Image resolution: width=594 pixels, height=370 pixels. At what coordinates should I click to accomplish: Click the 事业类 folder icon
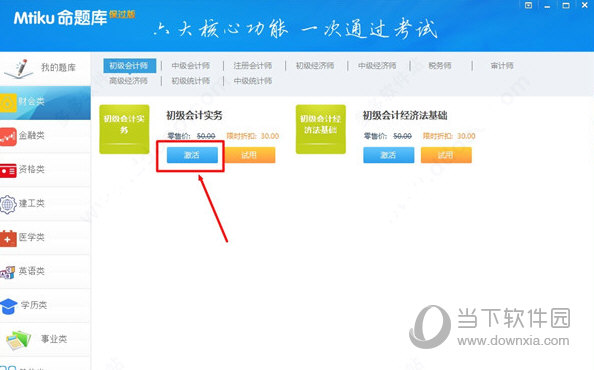coord(18,340)
